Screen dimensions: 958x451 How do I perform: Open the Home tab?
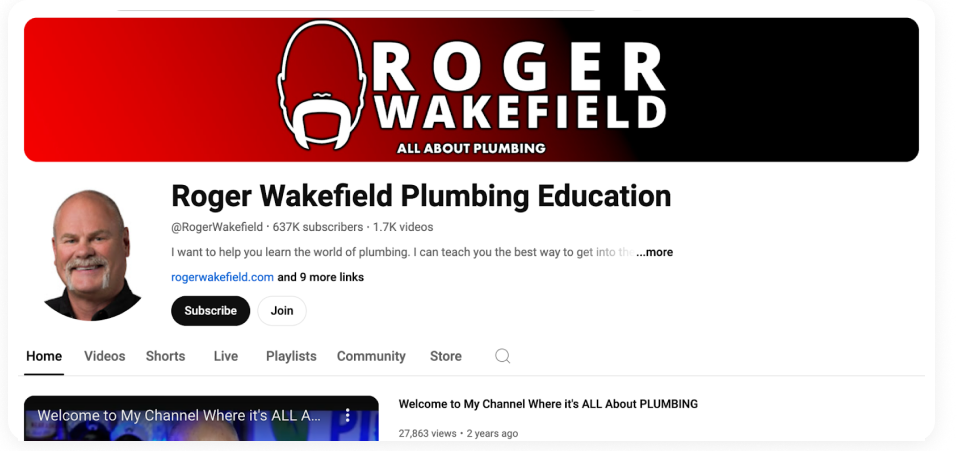pos(44,356)
